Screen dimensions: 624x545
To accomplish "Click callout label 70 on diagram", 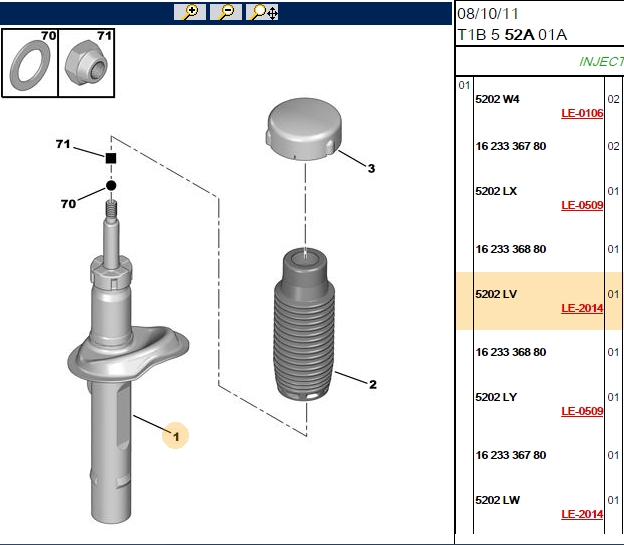I will click(68, 204).
